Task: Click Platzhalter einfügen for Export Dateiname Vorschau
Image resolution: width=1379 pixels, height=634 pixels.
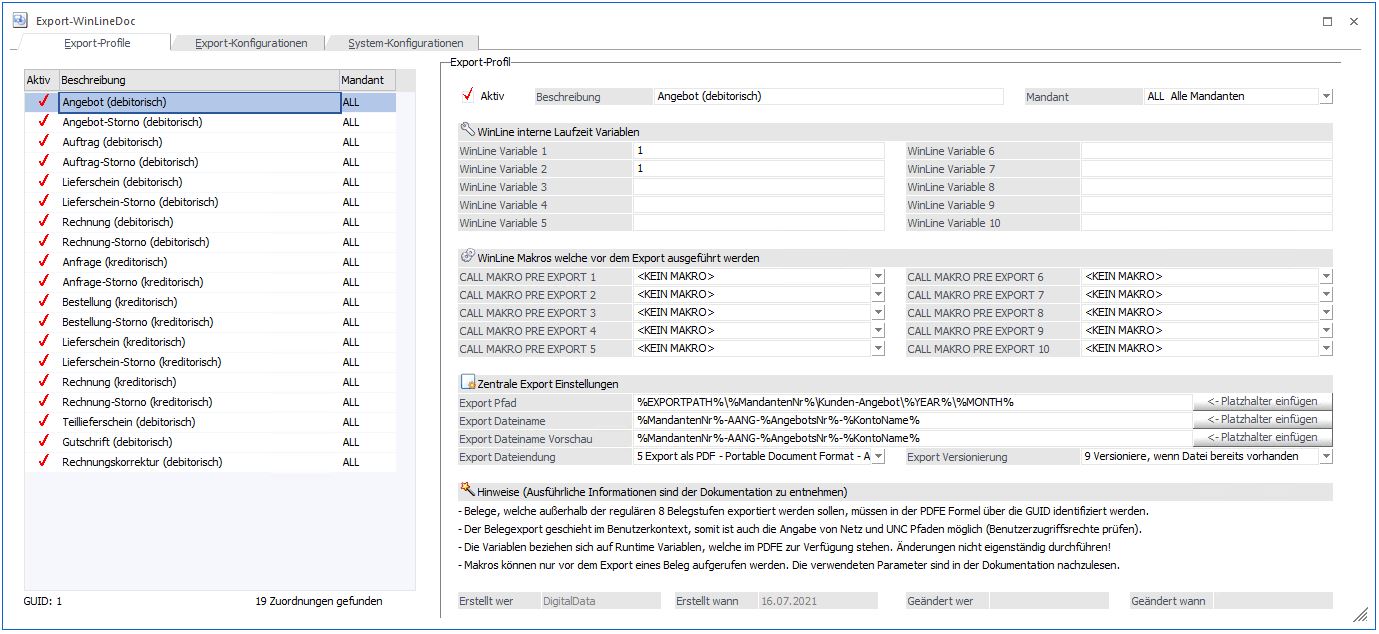Action: point(1262,438)
